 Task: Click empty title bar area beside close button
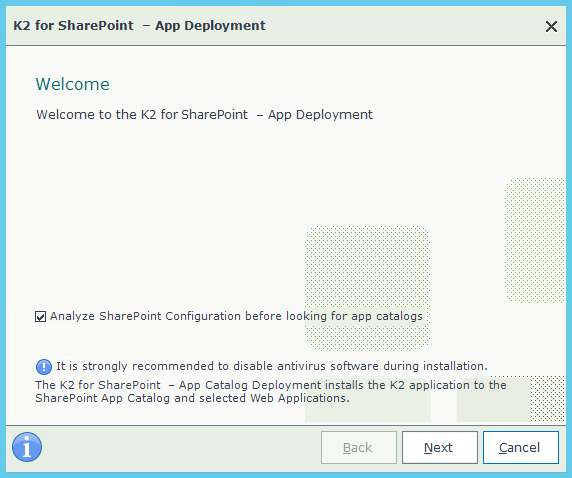point(401,26)
